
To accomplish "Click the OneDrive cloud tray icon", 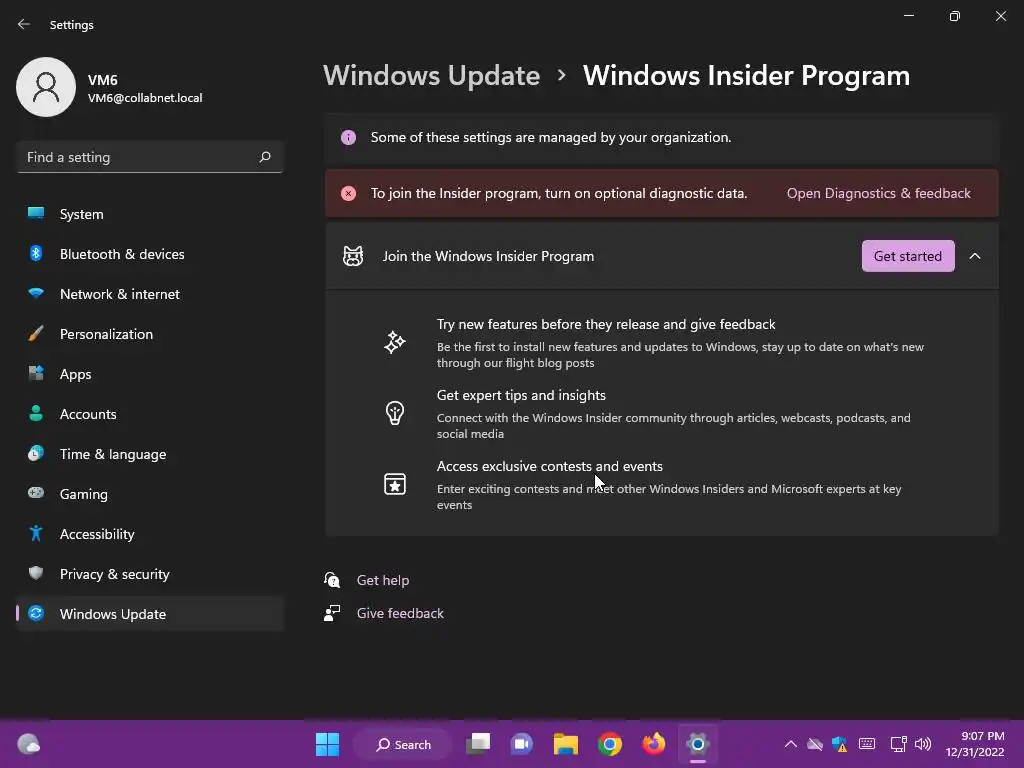I will pyautogui.click(x=814, y=744).
